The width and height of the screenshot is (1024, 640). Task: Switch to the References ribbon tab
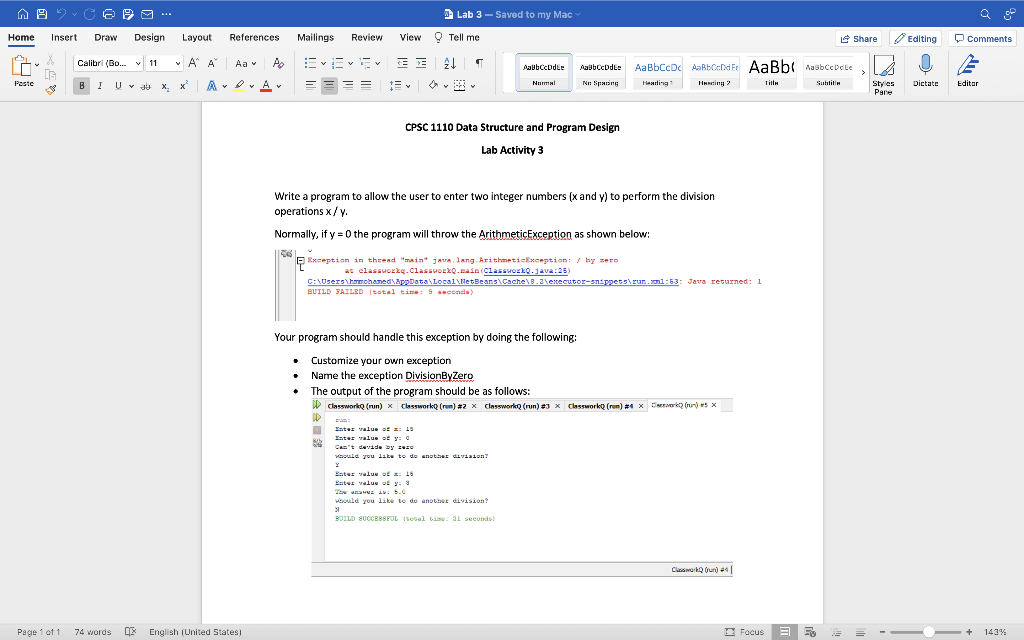click(254, 37)
